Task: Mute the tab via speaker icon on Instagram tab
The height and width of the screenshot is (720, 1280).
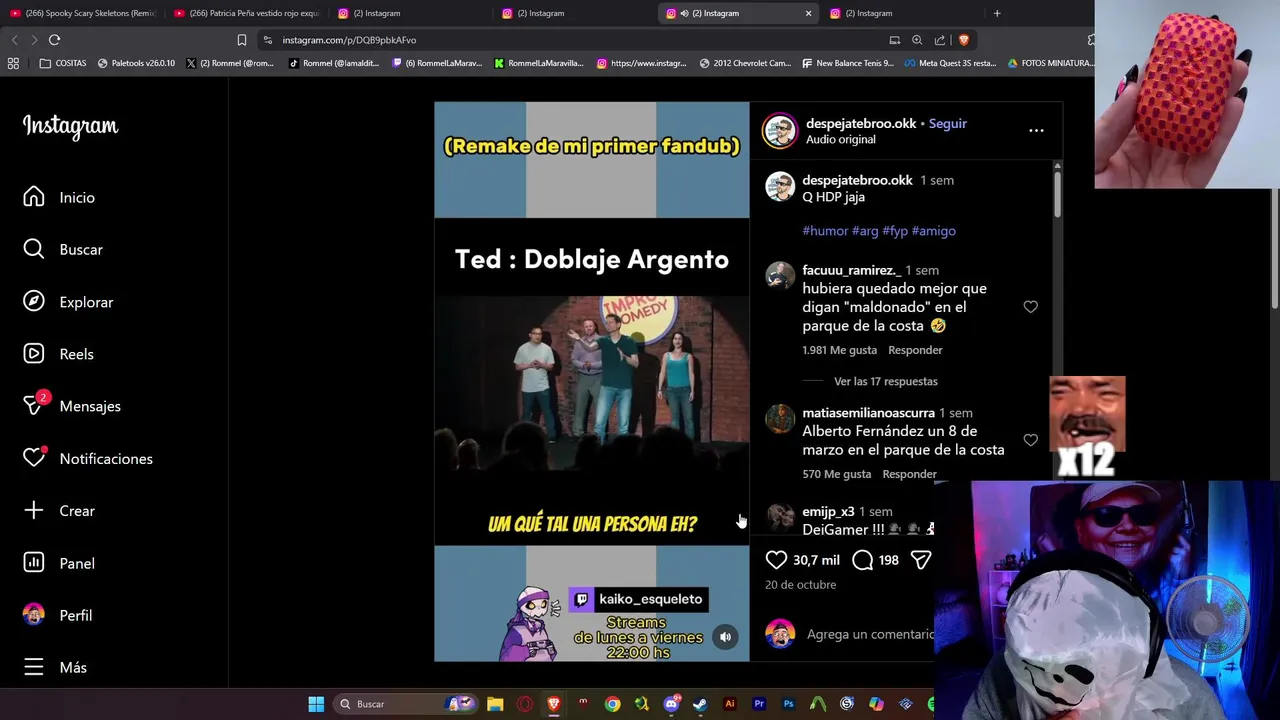Action: point(683,13)
